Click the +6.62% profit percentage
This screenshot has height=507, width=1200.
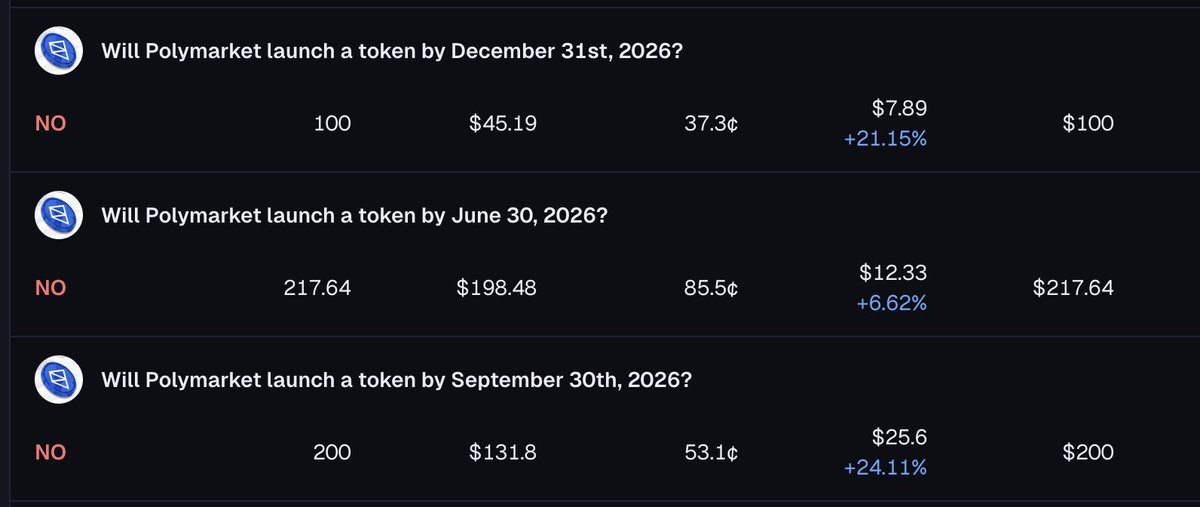coord(891,303)
